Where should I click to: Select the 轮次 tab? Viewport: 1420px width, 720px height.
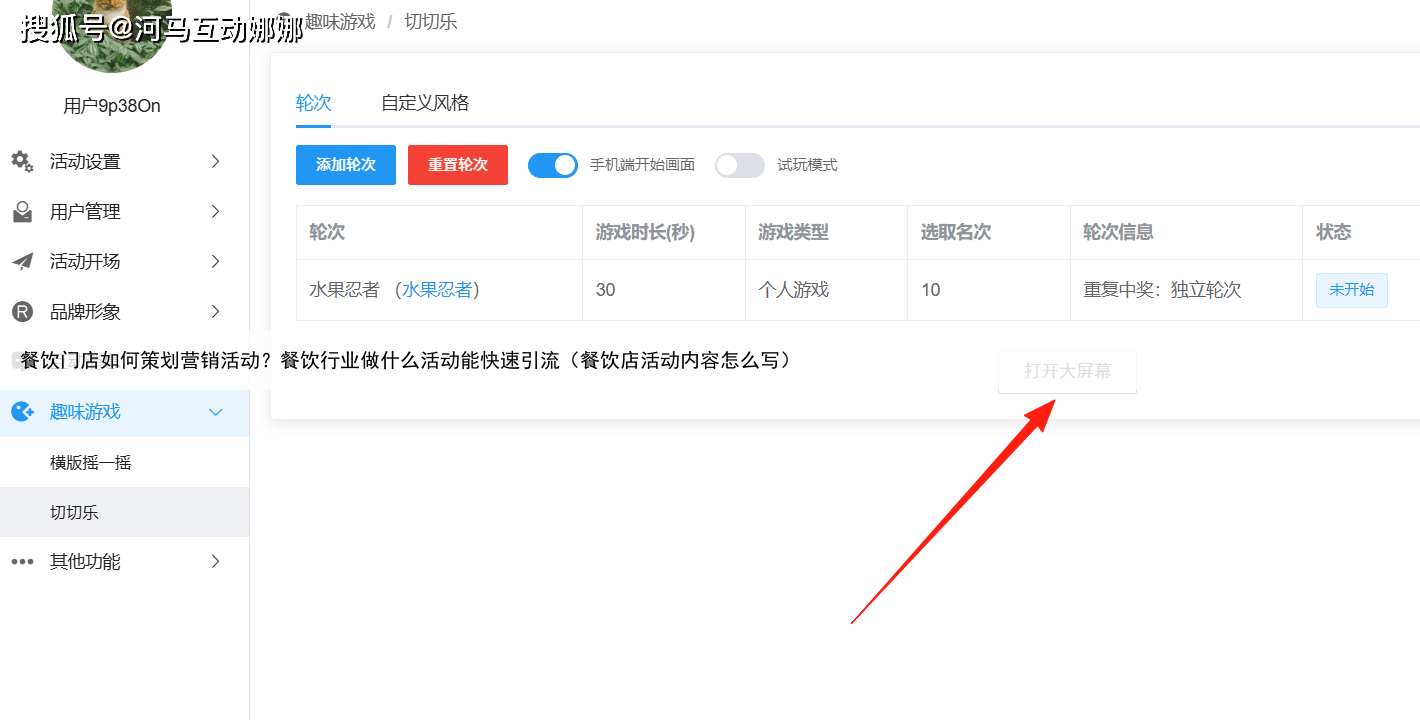(x=313, y=103)
